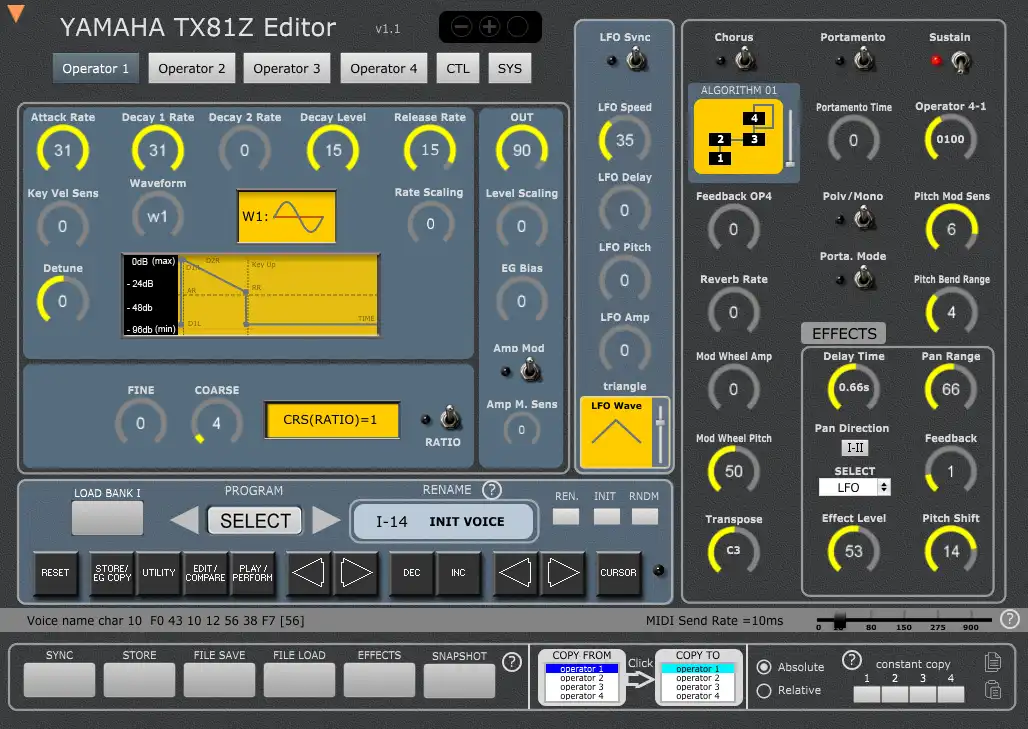Screen dimensions: 1028x729
Task: Click the paste clipboard icon bottom right
Action: [993, 690]
